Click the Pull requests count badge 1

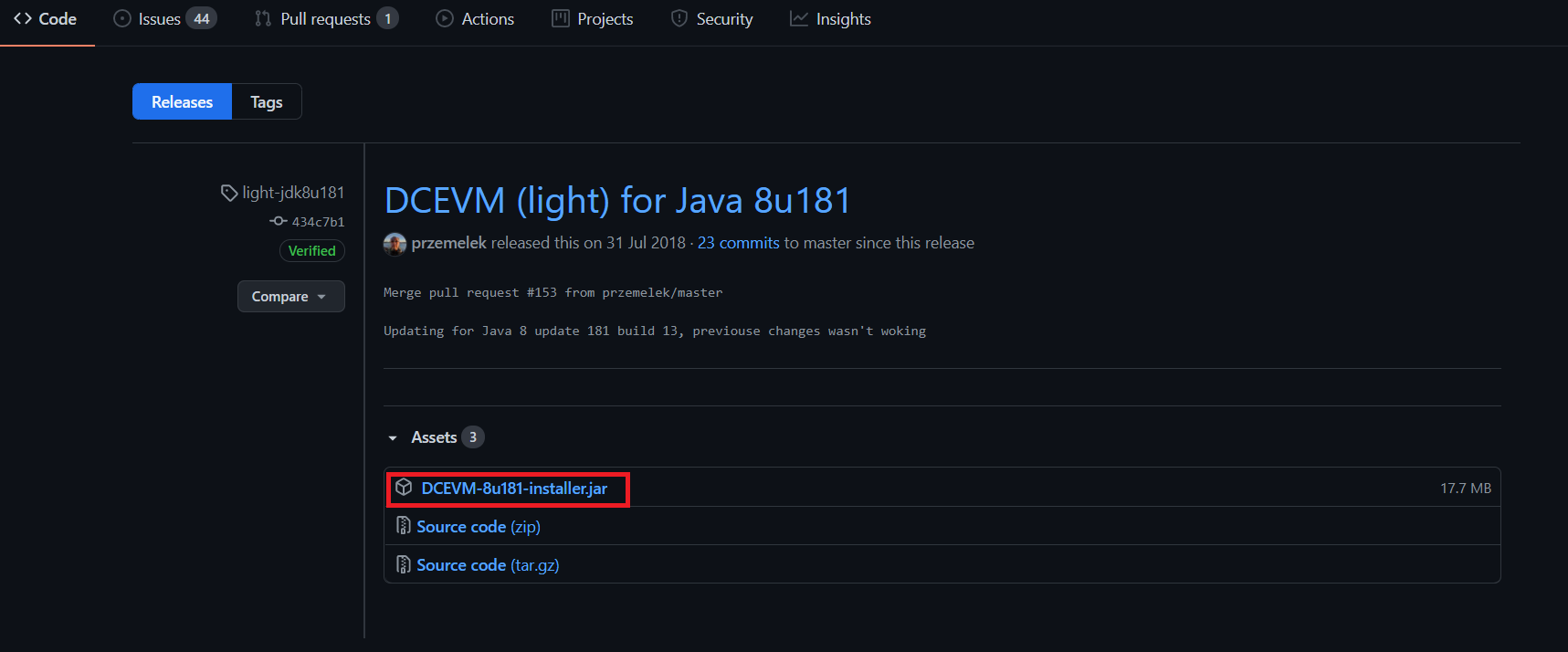[x=388, y=19]
